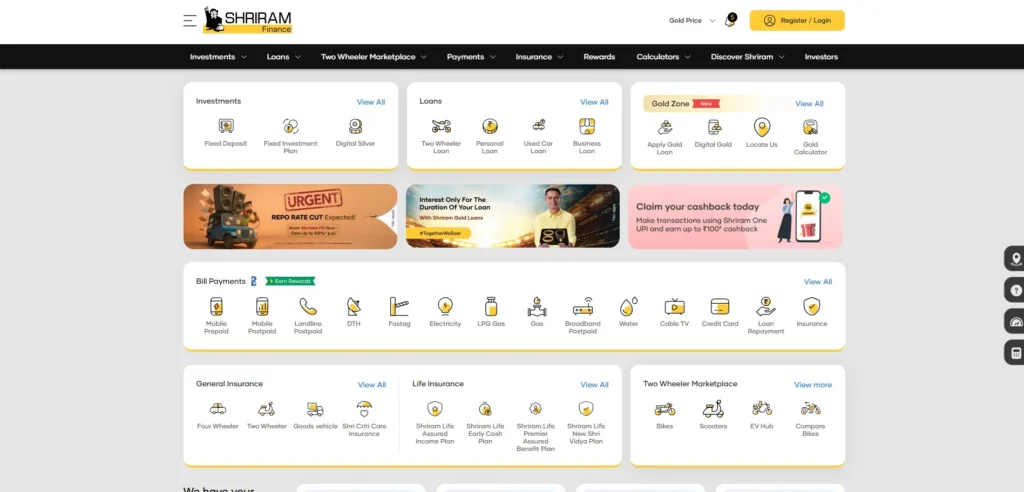
Task: Open the Fastag payment icon
Action: pos(399,306)
